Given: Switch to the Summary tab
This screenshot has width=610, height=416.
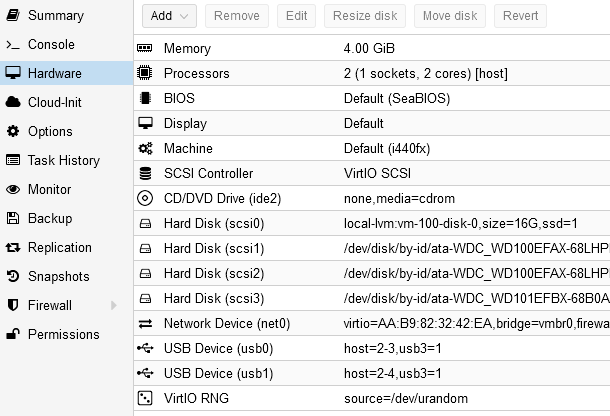Looking at the screenshot, I should (55, 16).
